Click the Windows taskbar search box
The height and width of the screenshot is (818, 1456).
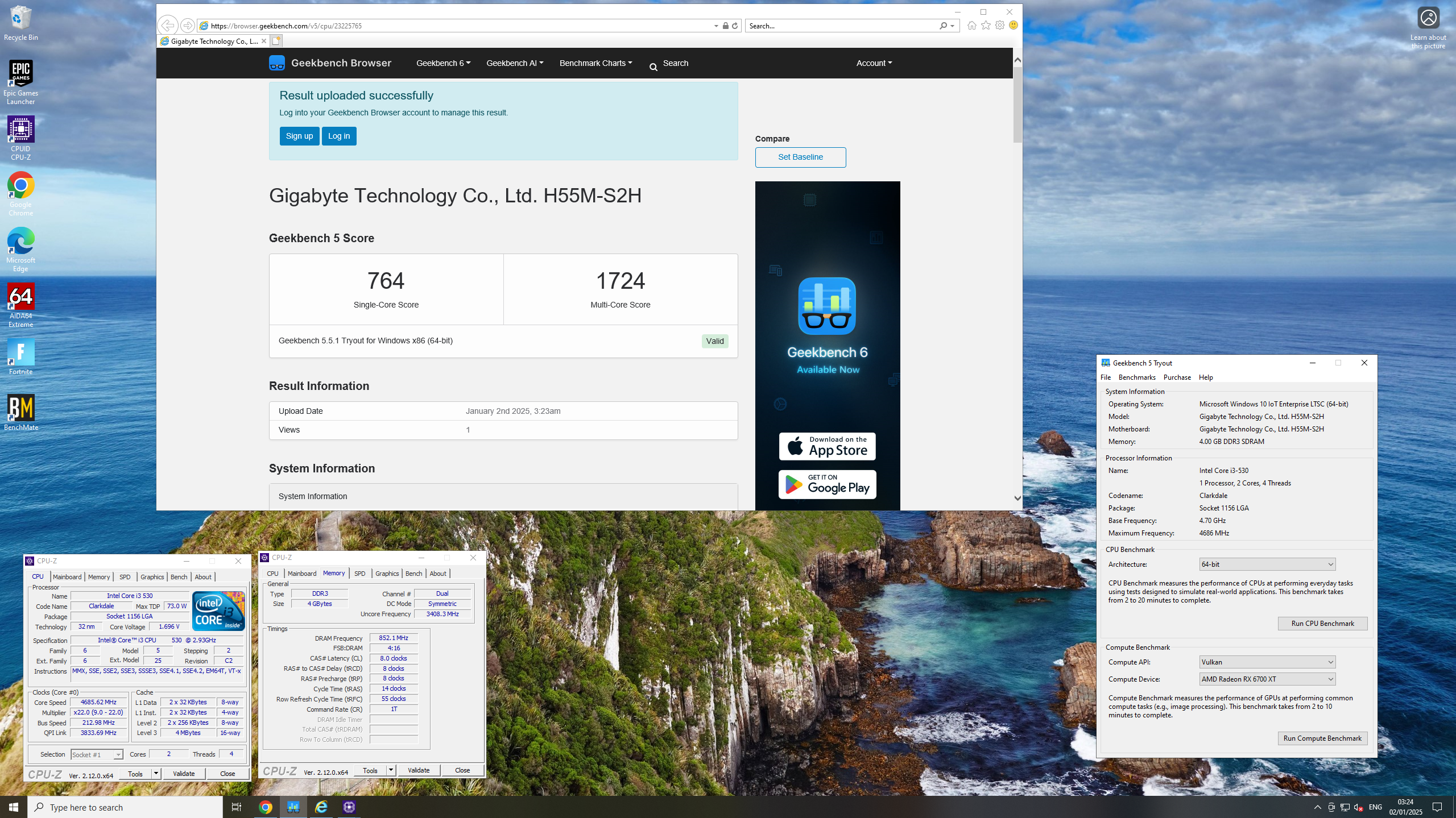(125, 807)
